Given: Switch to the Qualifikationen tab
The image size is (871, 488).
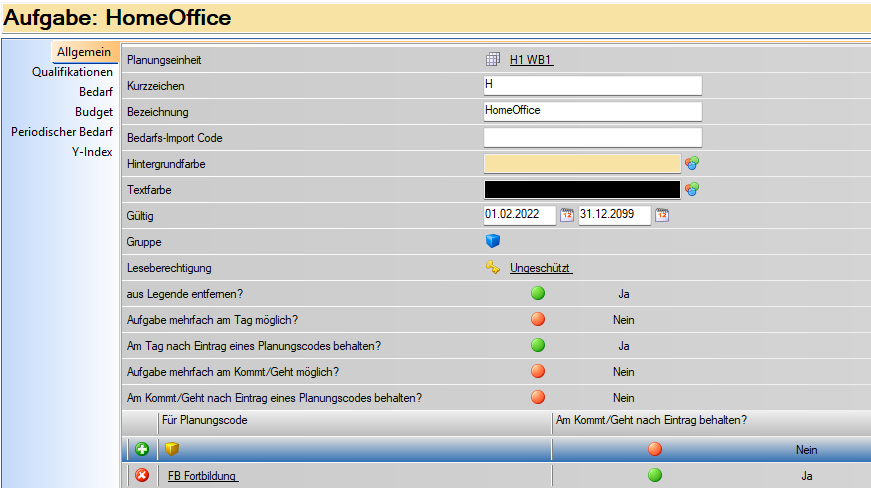Looking at the screenshot, I should point(72,72).
